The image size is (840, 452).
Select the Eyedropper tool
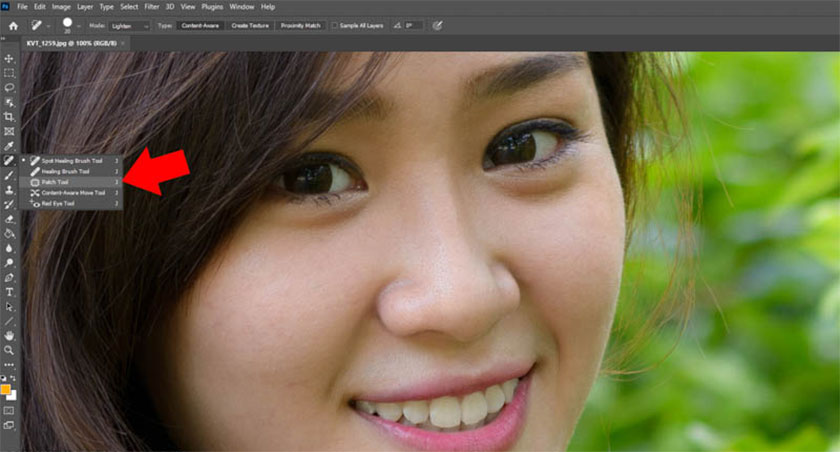click(x=9, y=146)
